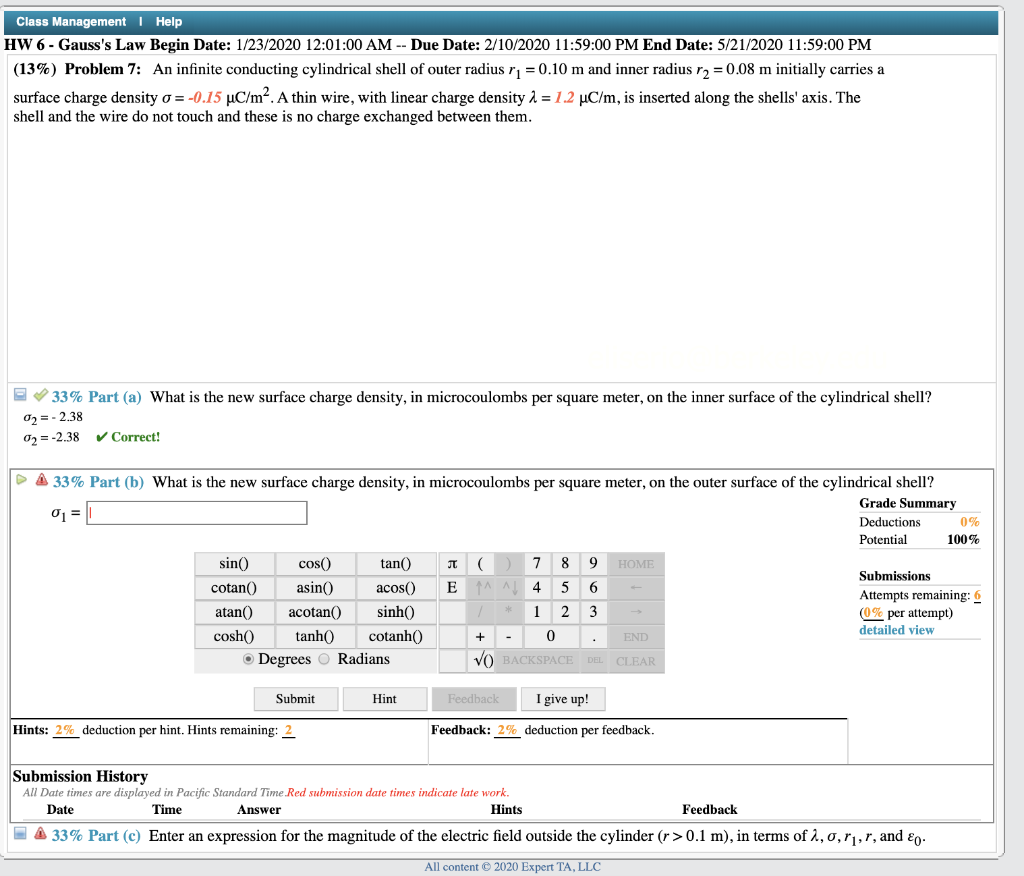
Task: Select the E scientific-notation key on the keypad
Action: click(454, 588)
